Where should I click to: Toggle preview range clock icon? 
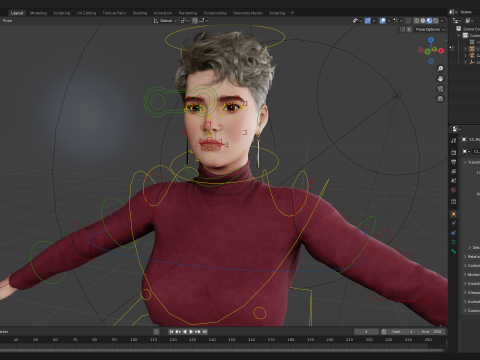(x=384, y=332)
